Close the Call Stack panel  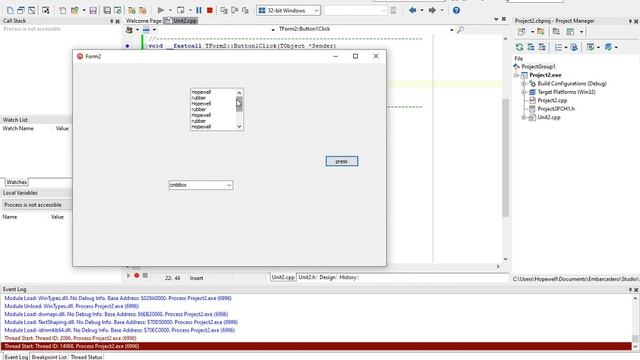pyautogui.click(x=118, y=21)
